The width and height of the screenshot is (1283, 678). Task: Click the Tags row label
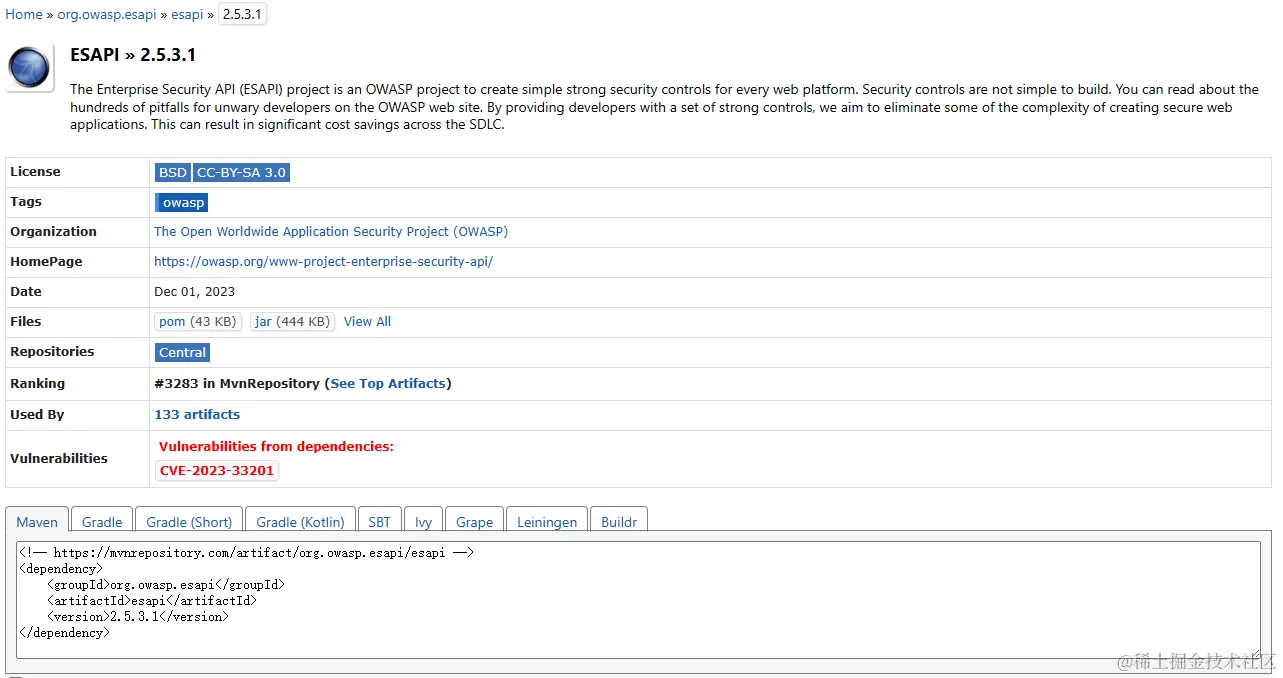click(26, 201)
